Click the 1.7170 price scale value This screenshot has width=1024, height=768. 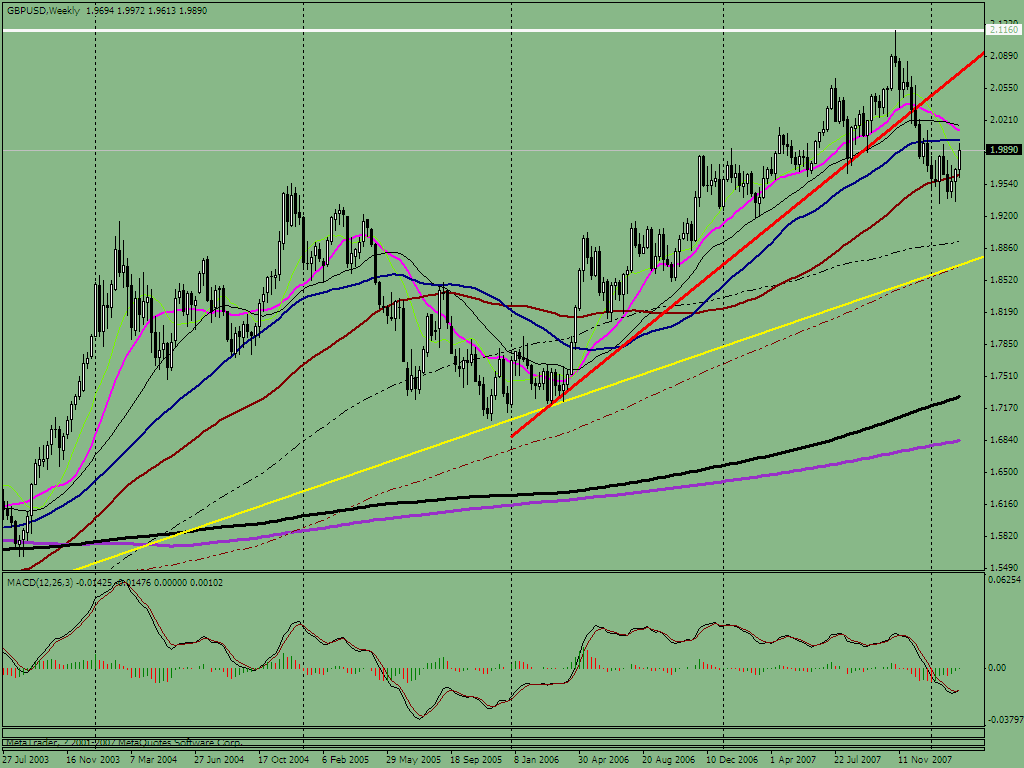(x=1004, y=408)
